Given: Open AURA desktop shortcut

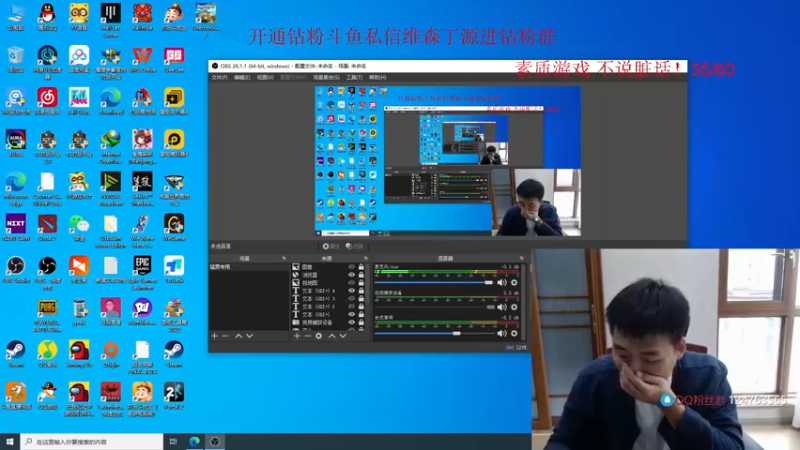Looking at the screenshot, I should click(16, 143).
